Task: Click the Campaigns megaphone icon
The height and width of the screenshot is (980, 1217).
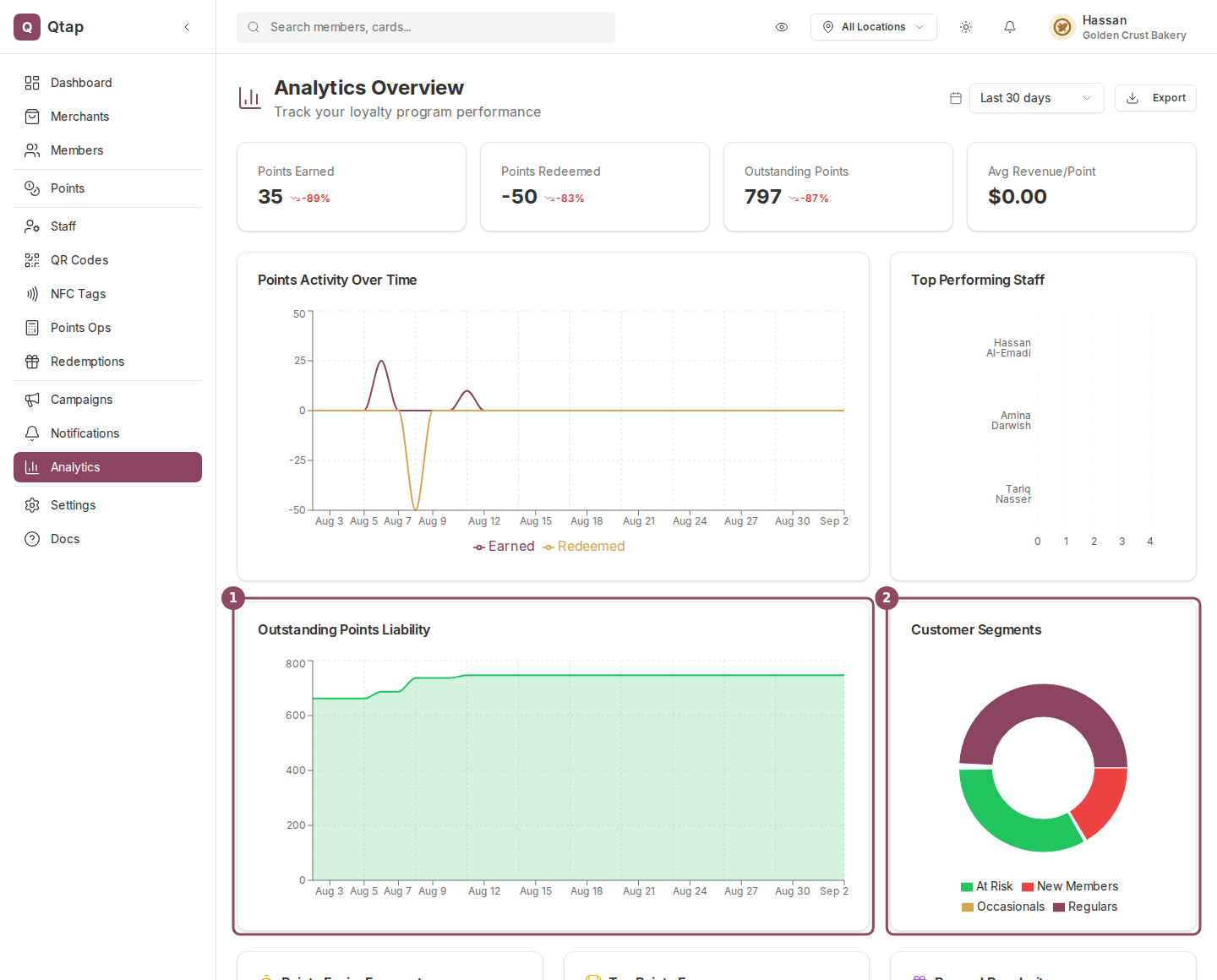Action: pos(32,400)
